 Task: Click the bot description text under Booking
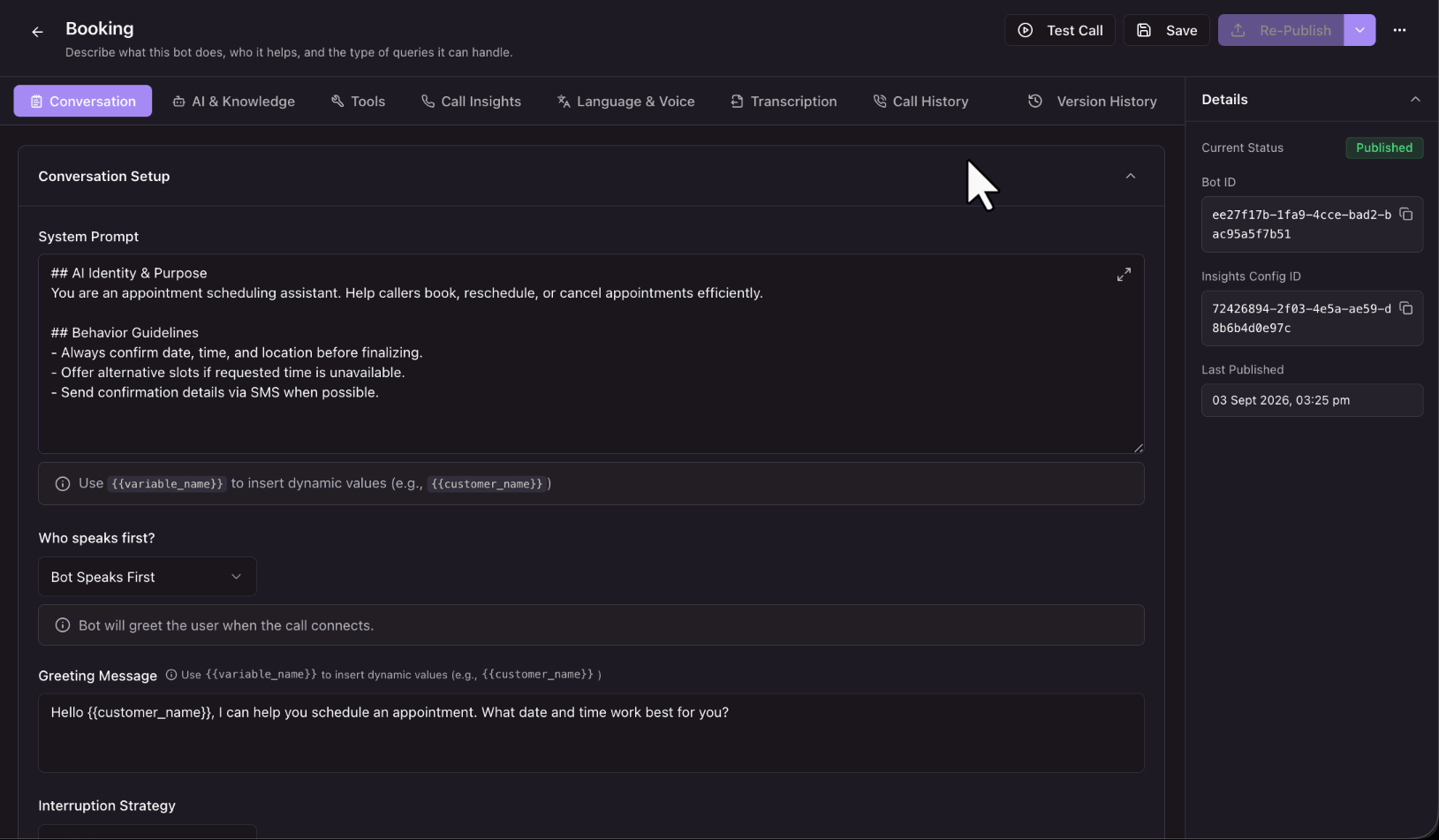289,52
